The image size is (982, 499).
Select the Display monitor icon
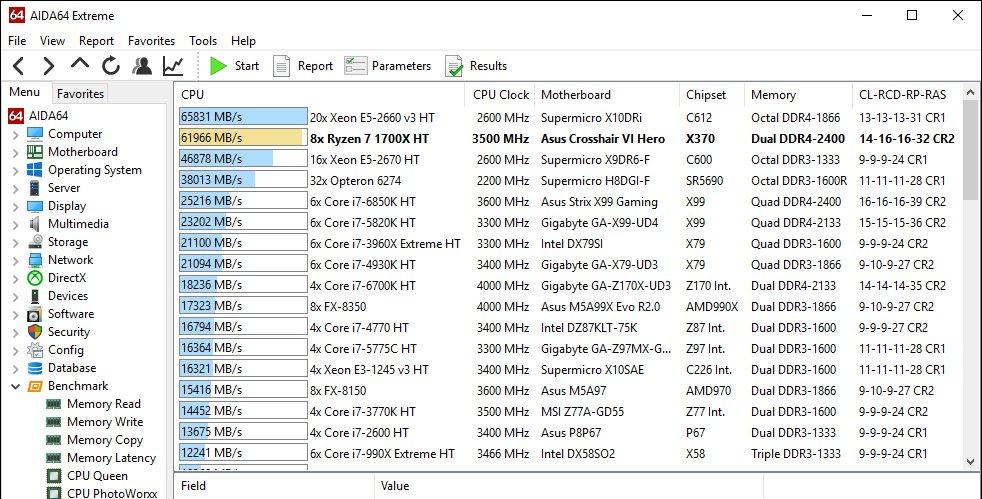pyautogui.click(x=35, y=206)
